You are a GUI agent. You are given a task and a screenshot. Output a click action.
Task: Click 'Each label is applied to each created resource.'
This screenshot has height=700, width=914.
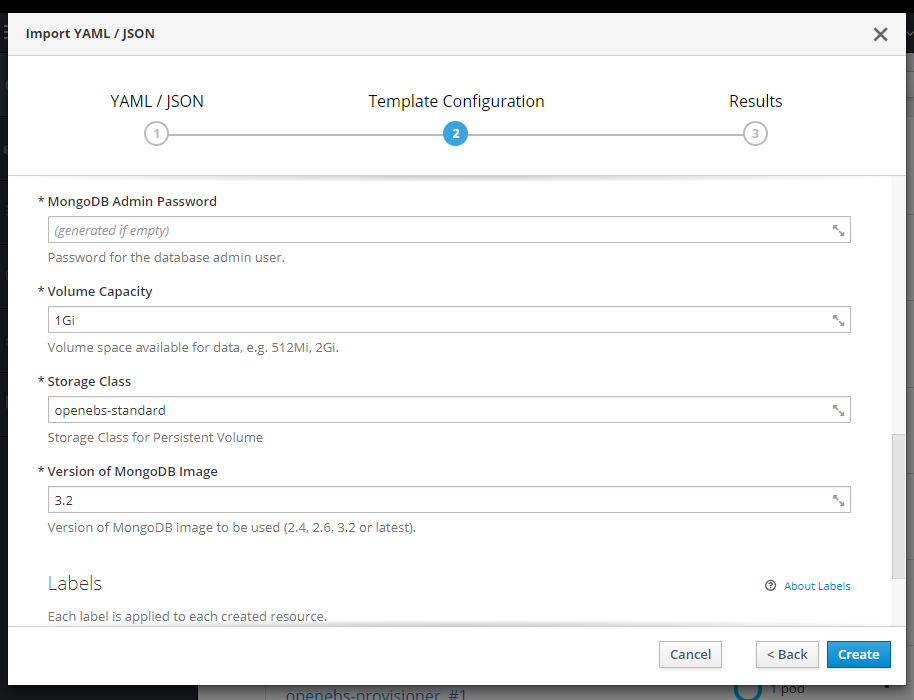tap(187, 617)
